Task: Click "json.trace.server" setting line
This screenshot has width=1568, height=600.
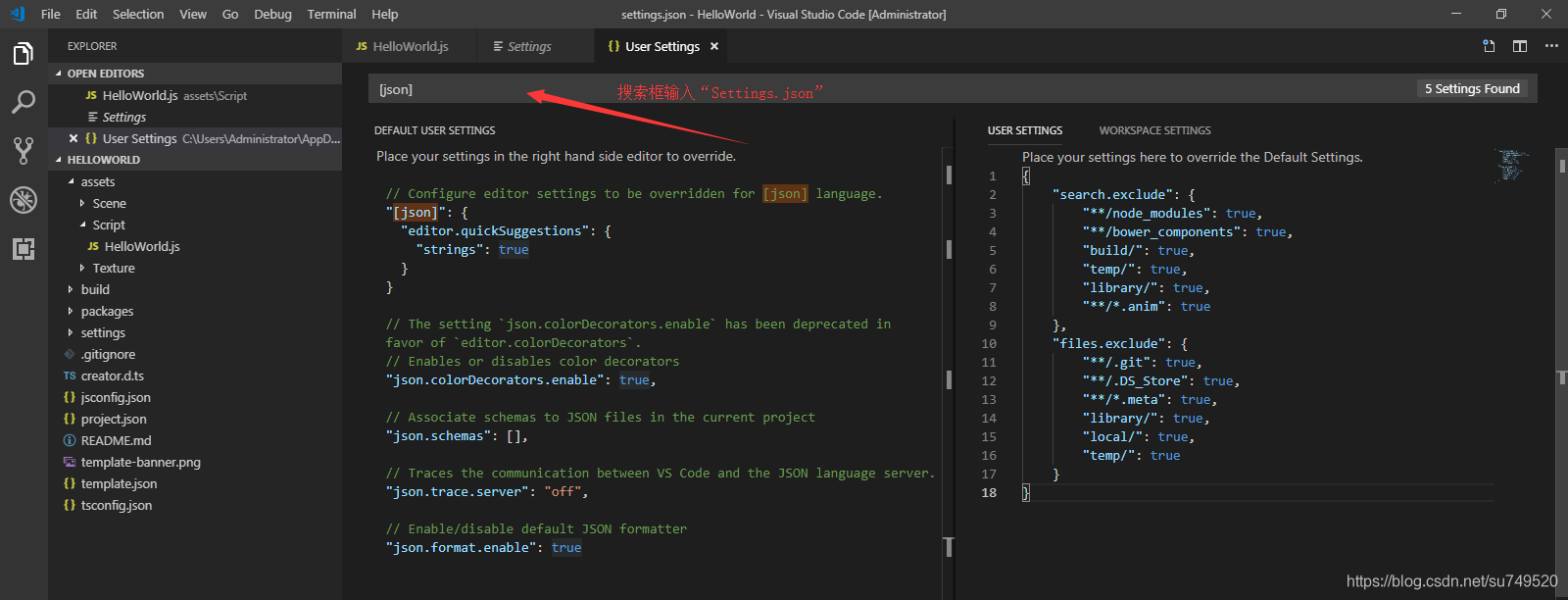Action: (x=487, y=492)
